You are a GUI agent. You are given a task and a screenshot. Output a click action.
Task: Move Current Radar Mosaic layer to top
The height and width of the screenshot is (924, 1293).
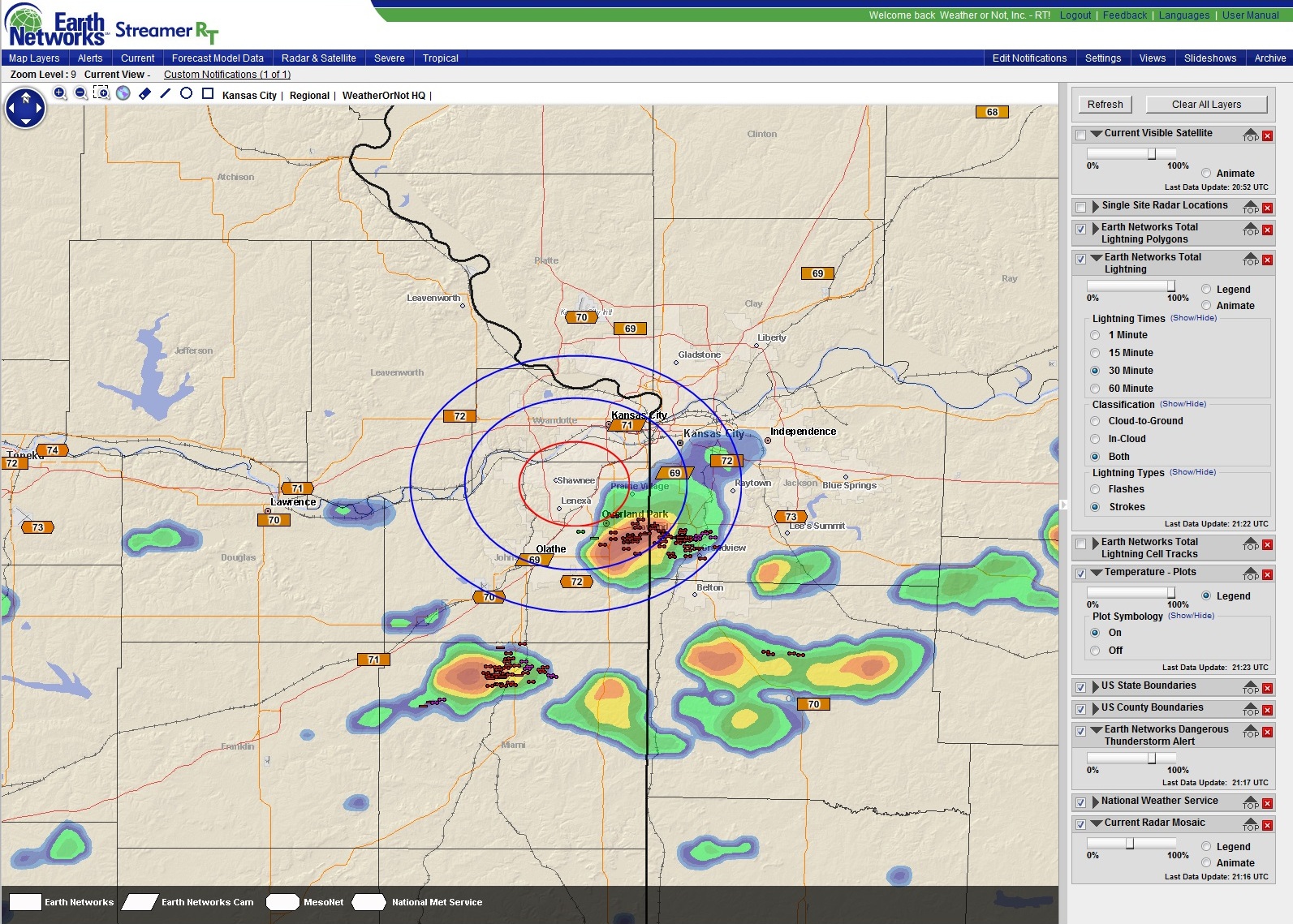pyautogui.click(x=1251, y=824)
